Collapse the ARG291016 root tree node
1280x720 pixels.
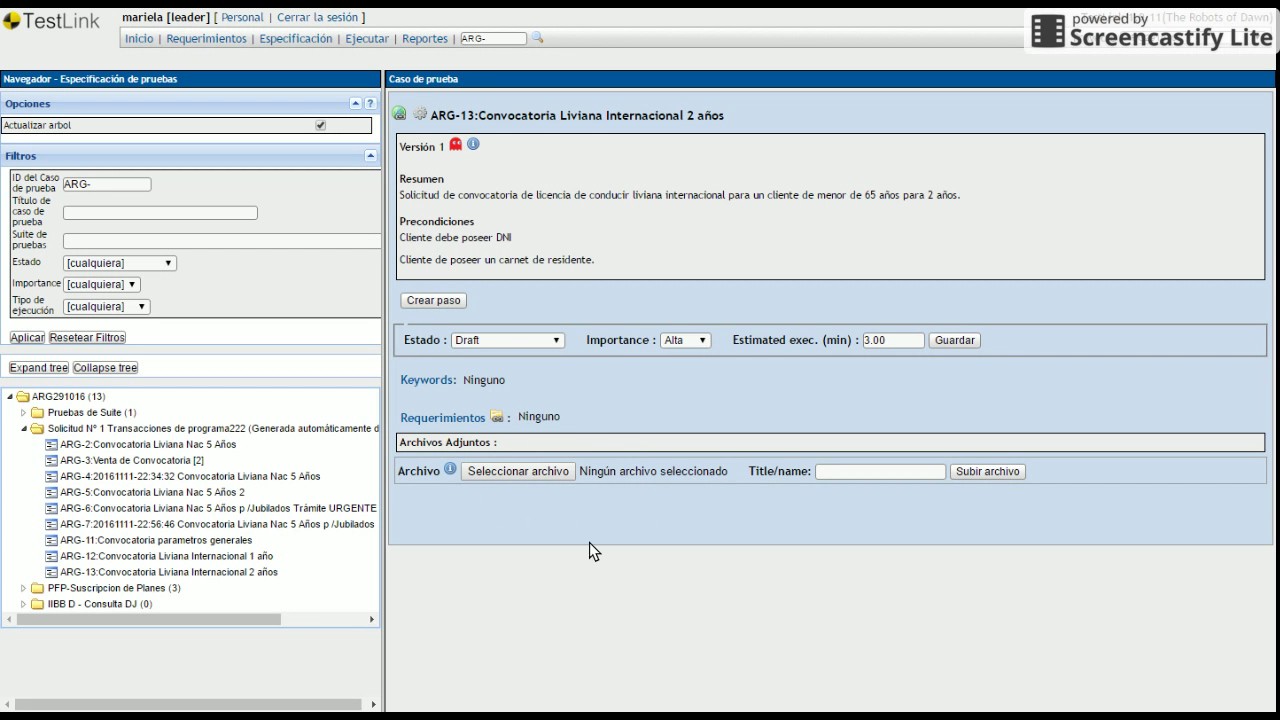[x=10, y=396]
